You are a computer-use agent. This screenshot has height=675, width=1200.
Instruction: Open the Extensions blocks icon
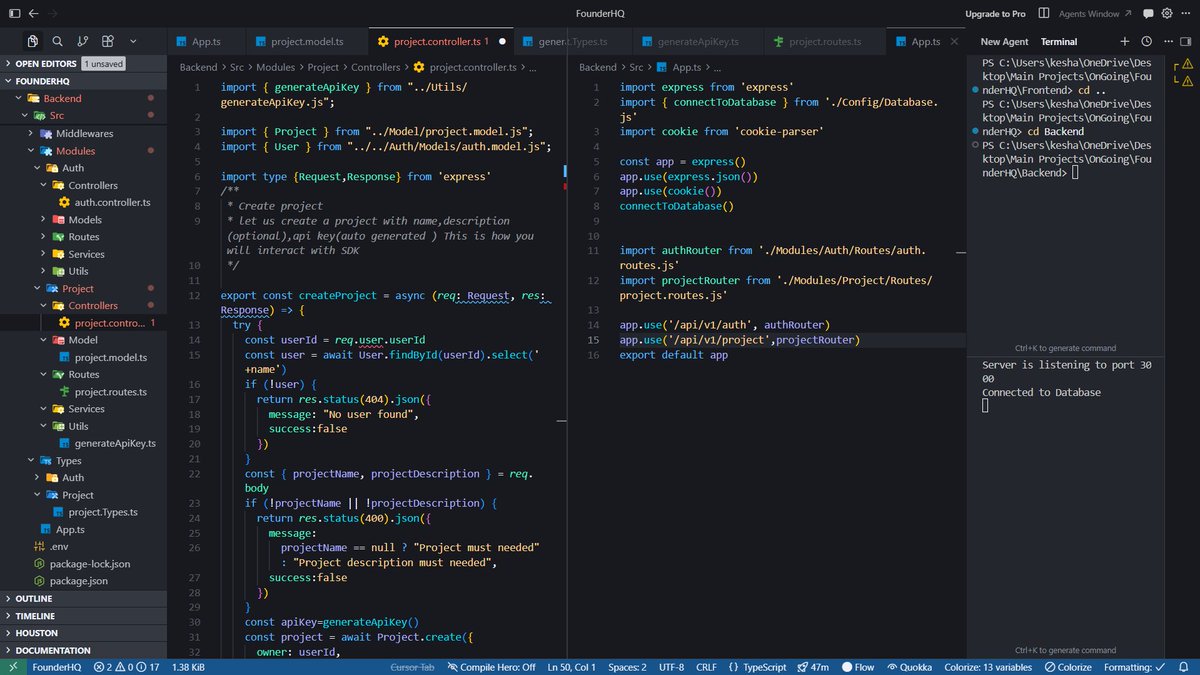[108, 41]
